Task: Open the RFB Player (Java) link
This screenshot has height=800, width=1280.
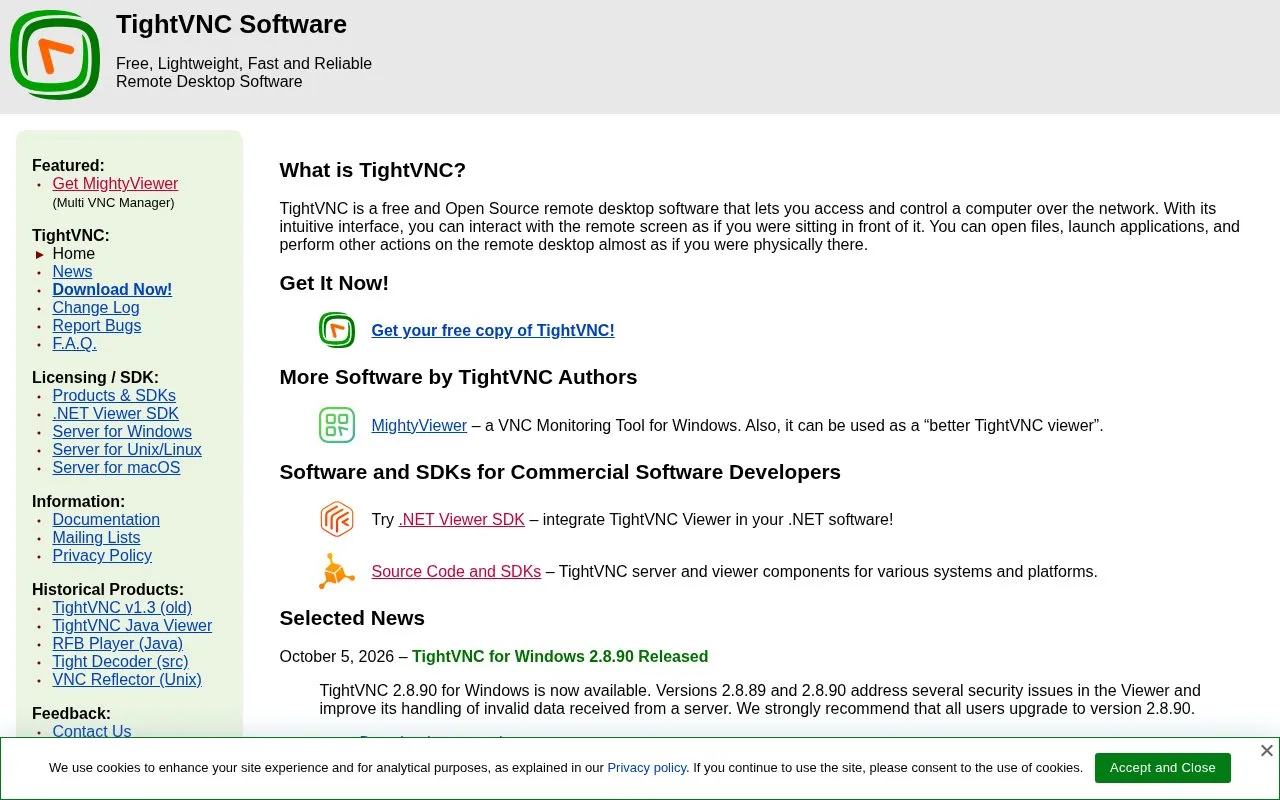Action: (x=118, y=644)
